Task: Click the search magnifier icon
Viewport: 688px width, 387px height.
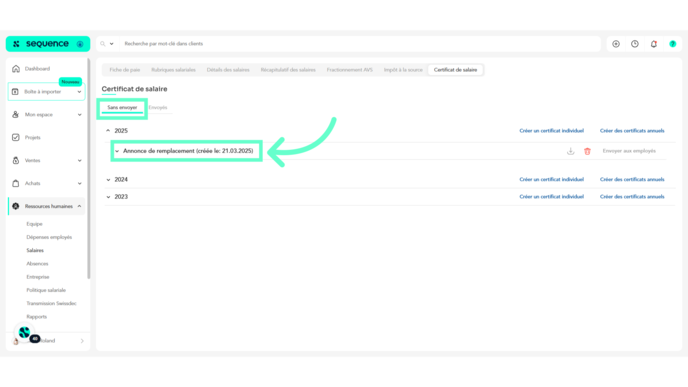Action: tap(103, 44)
